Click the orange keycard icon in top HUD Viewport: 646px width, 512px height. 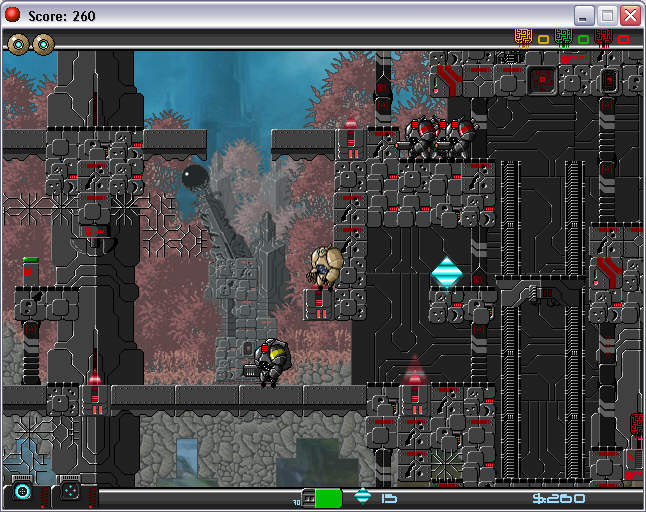[x=523, y=38]
